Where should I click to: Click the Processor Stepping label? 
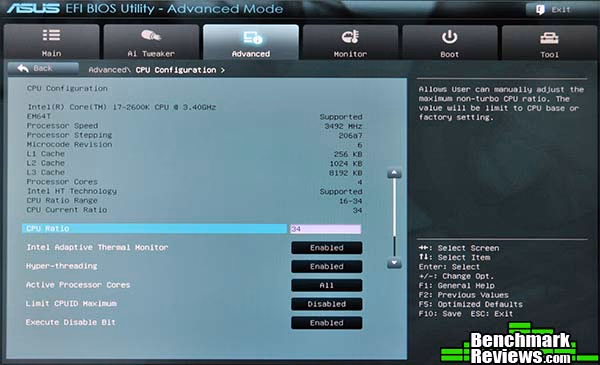(69, 135)
